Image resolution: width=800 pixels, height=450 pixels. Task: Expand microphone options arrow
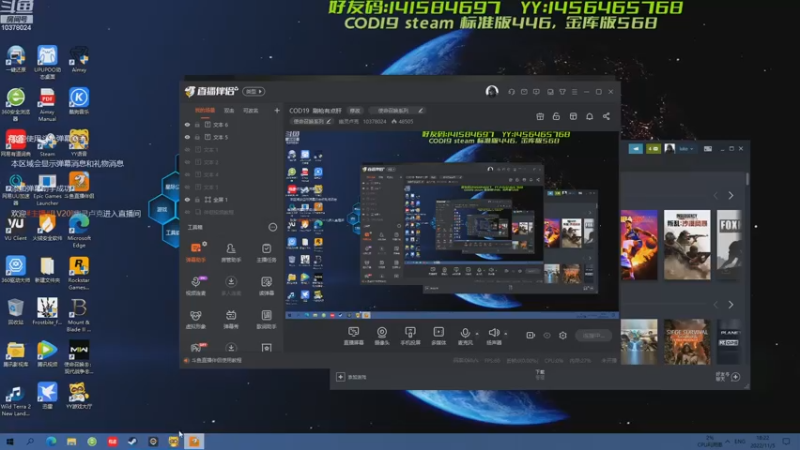pyautogui.click(x=477, y=334)
